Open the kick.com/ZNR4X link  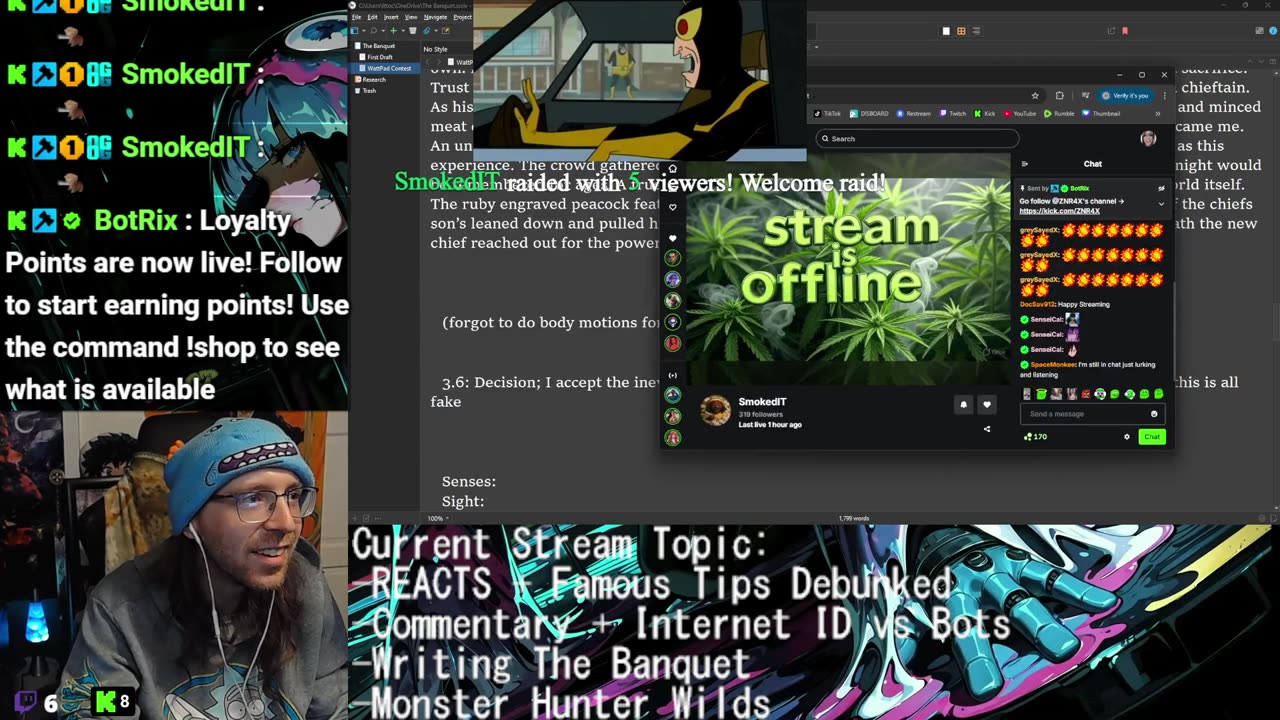tap(1059, 211)
